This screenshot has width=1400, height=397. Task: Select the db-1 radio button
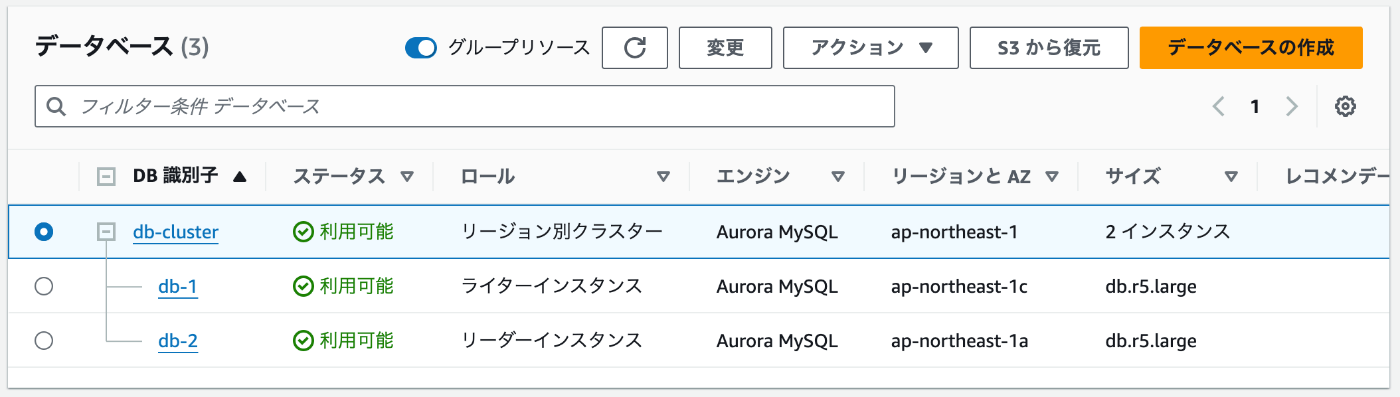(43, 287)
